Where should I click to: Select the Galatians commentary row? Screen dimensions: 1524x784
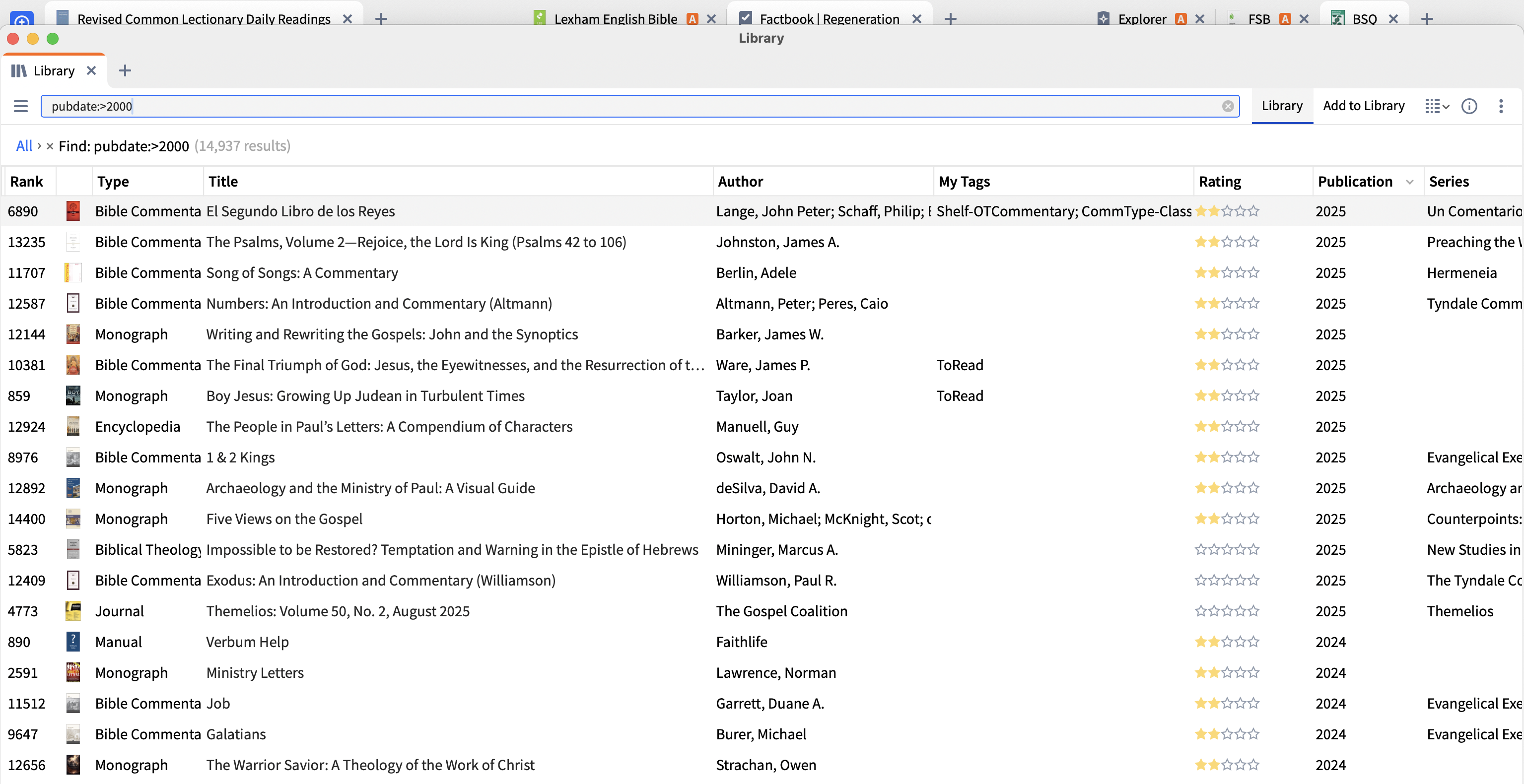click(762, 734)
